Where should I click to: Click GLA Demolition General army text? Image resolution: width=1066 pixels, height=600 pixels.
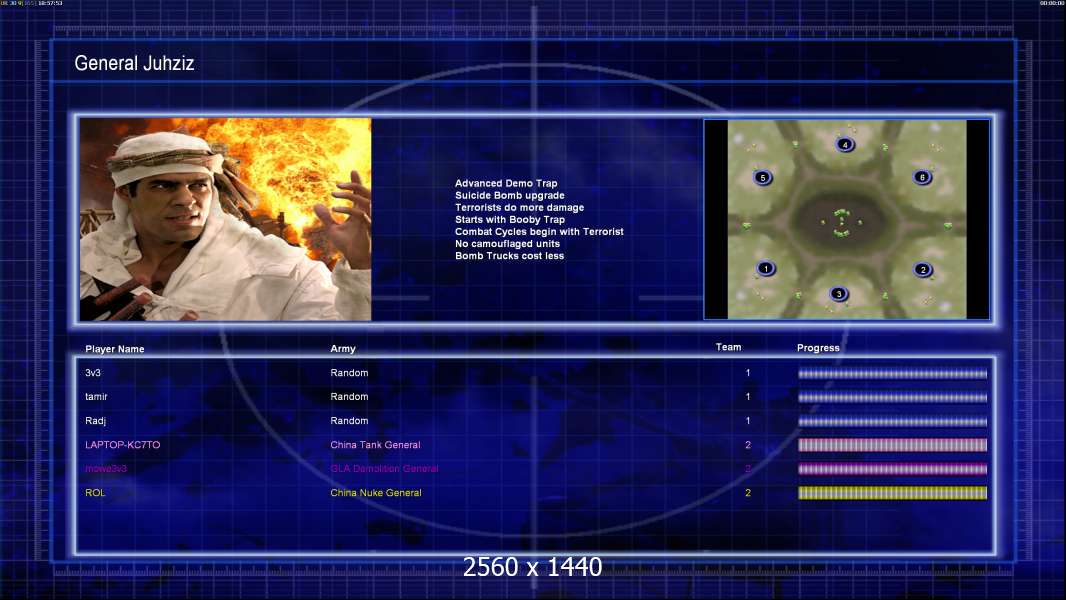point(384,469)
